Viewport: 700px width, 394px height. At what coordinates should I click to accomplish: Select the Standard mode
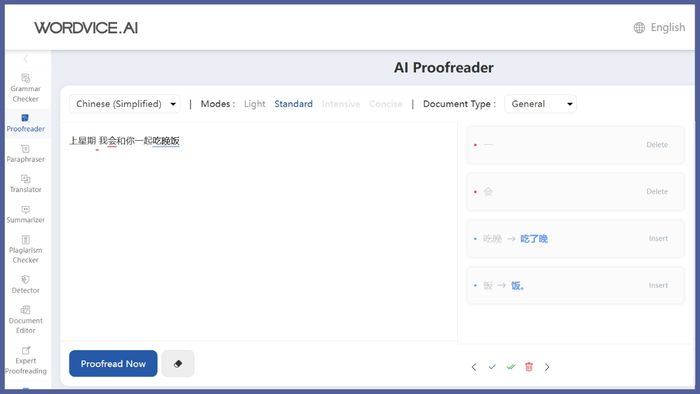(x=293, y=104)
